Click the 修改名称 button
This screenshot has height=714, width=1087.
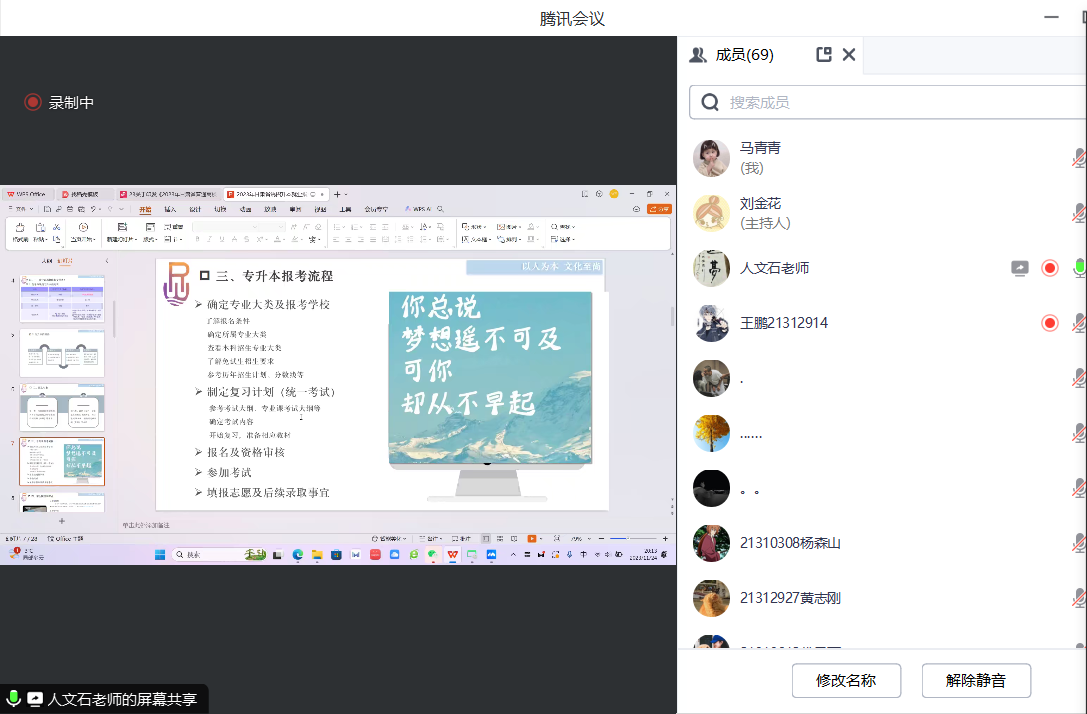(846, 681)
